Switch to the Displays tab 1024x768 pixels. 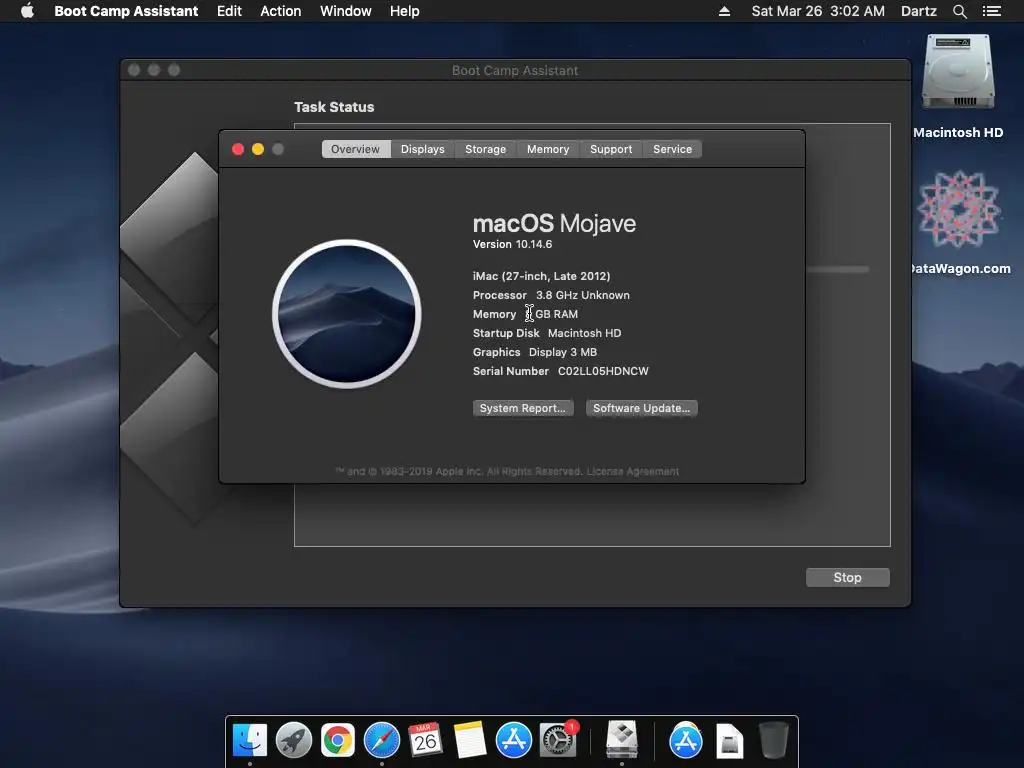coord(423,149)
